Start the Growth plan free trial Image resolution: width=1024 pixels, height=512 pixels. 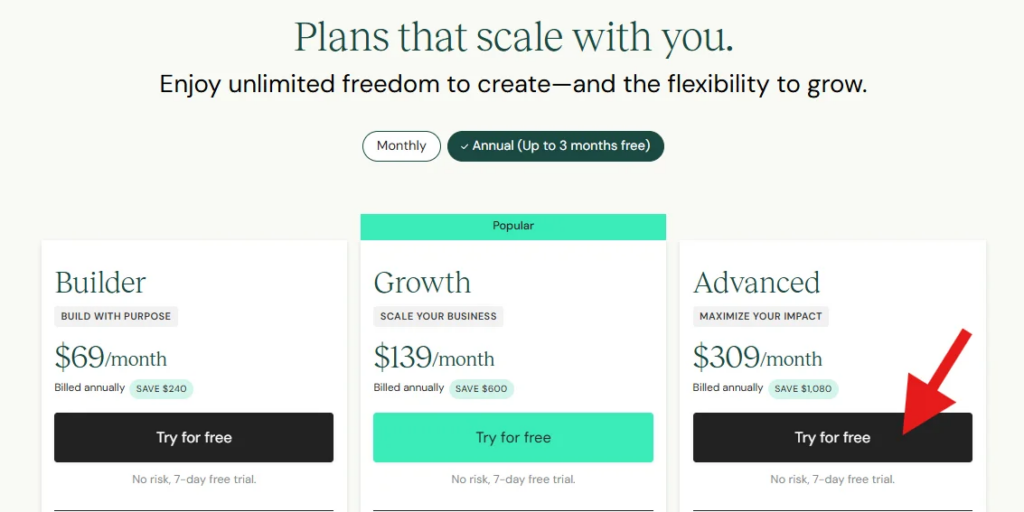[x=513, y=437]
